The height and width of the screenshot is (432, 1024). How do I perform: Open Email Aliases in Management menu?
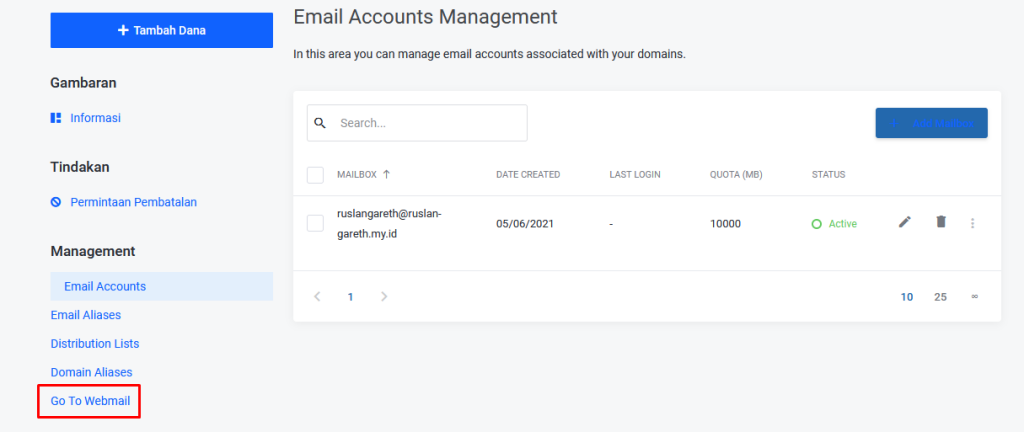tap(86, 315)
